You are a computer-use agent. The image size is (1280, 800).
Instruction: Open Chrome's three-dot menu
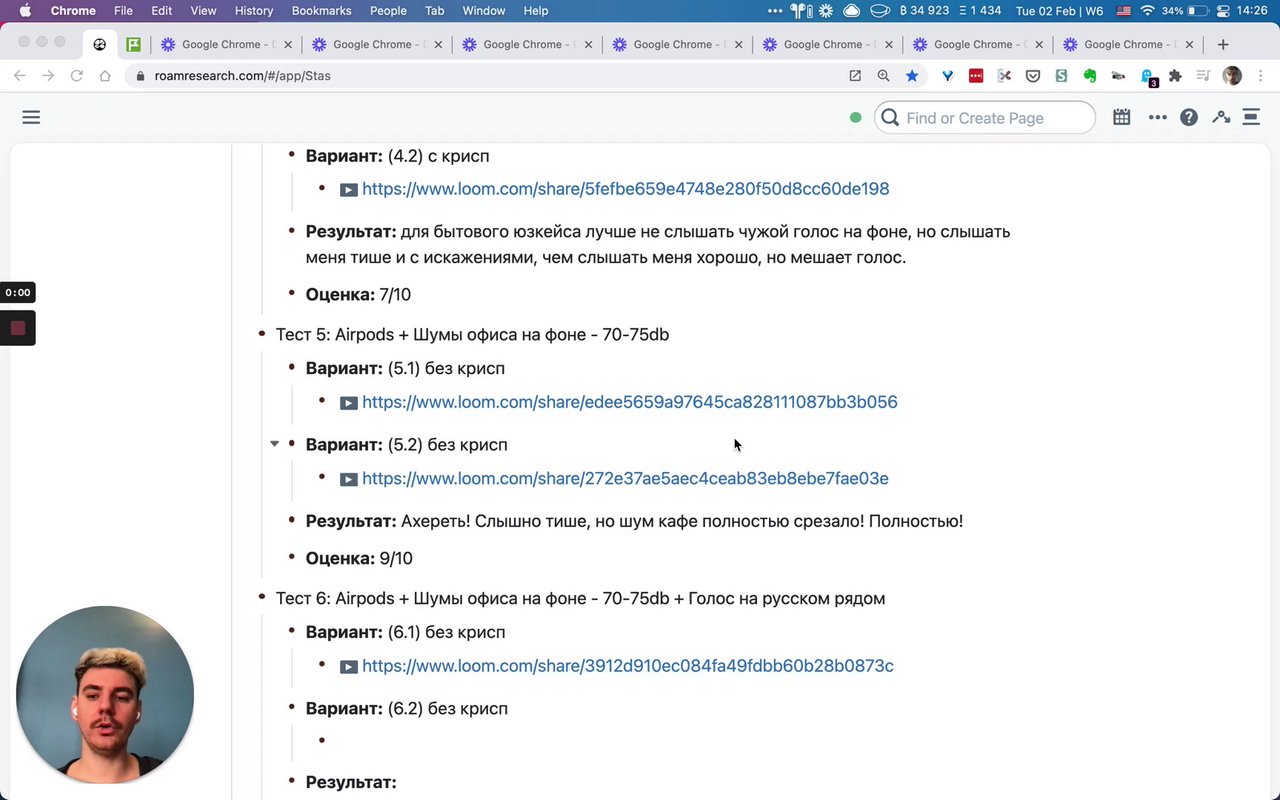1258,75
